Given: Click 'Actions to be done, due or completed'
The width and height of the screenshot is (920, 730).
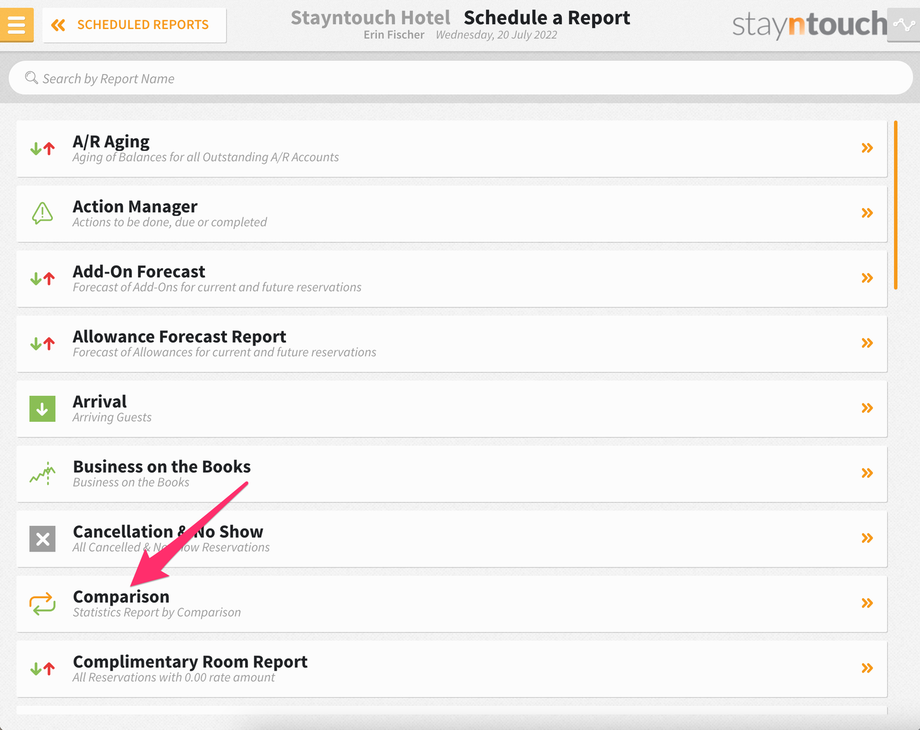Looking at the screenshot, I should (170, 222).
